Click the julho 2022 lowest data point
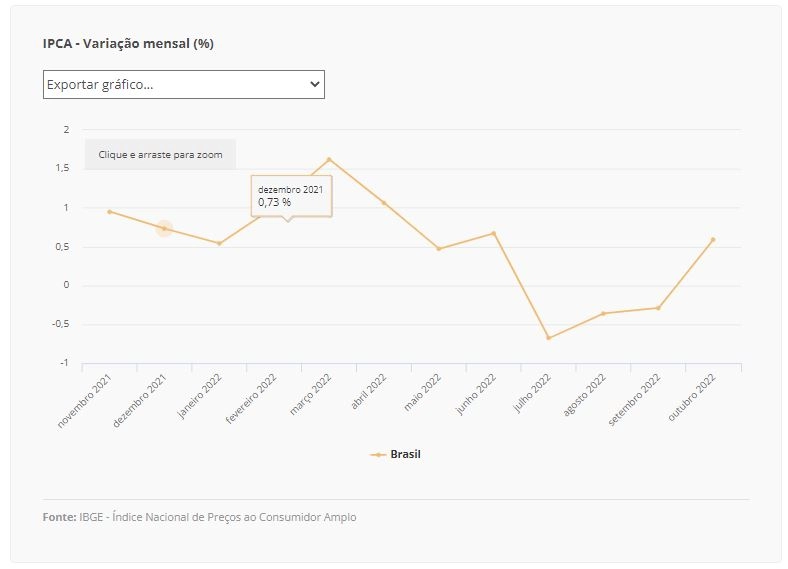Screen dimensions: 788x569 (x=549, y=338)
